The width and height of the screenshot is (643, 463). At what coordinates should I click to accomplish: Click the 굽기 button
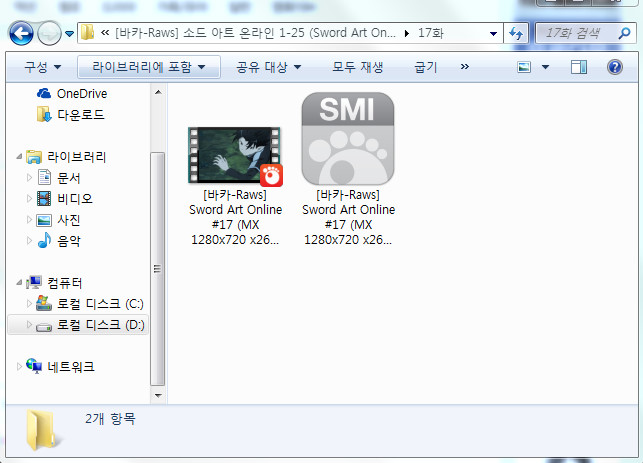pos(426,67)
